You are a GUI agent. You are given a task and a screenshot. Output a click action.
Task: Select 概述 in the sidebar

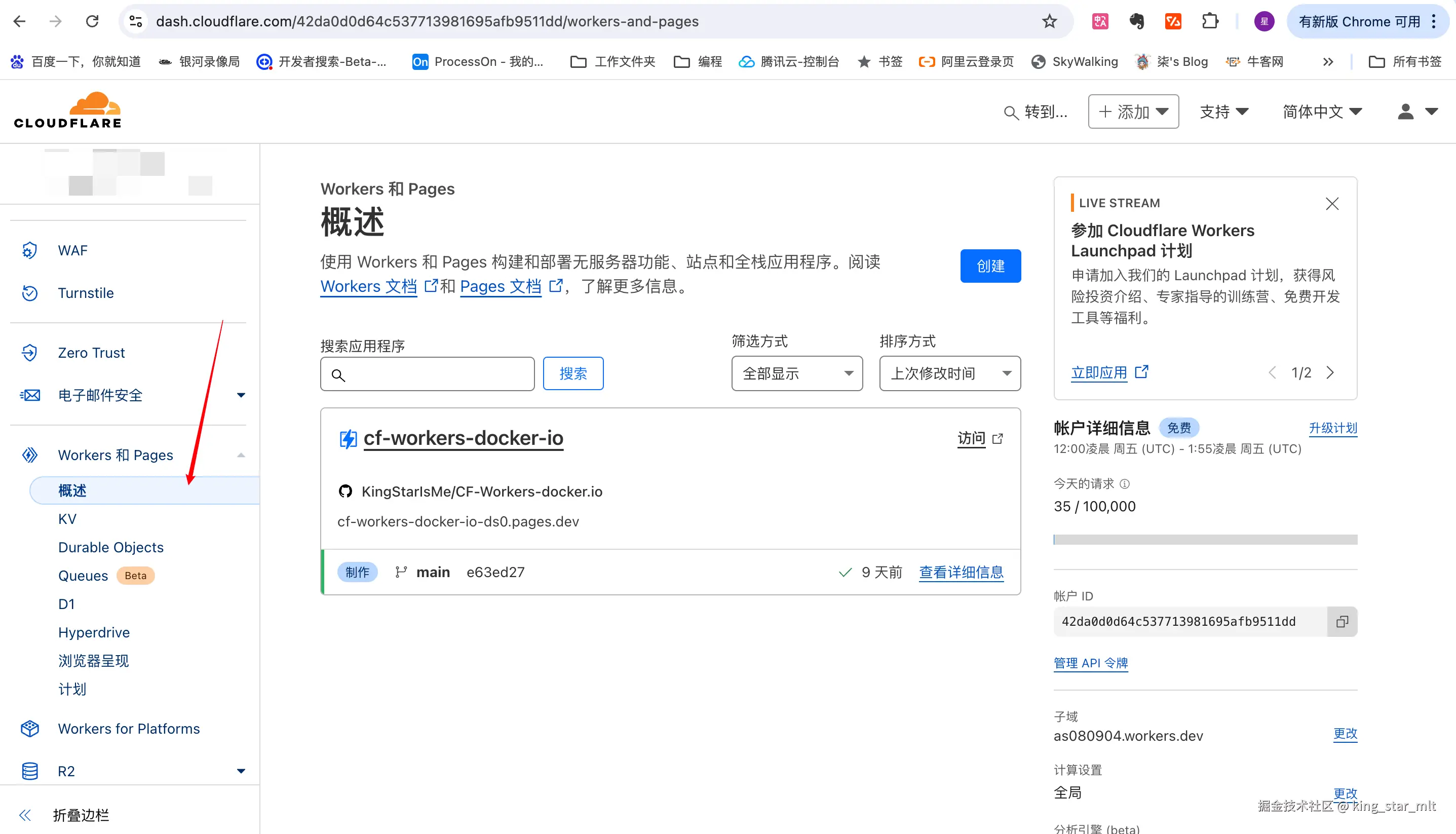click(x=144, y=490)
